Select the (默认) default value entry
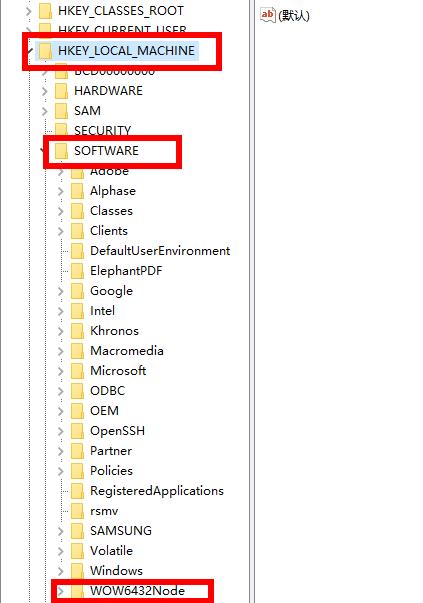 pos(294,15)
